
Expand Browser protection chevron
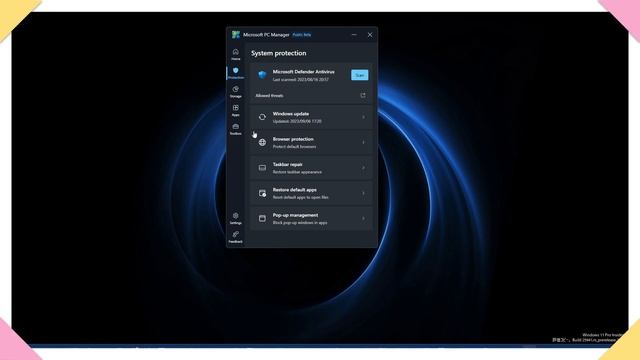tap(363, 142)
